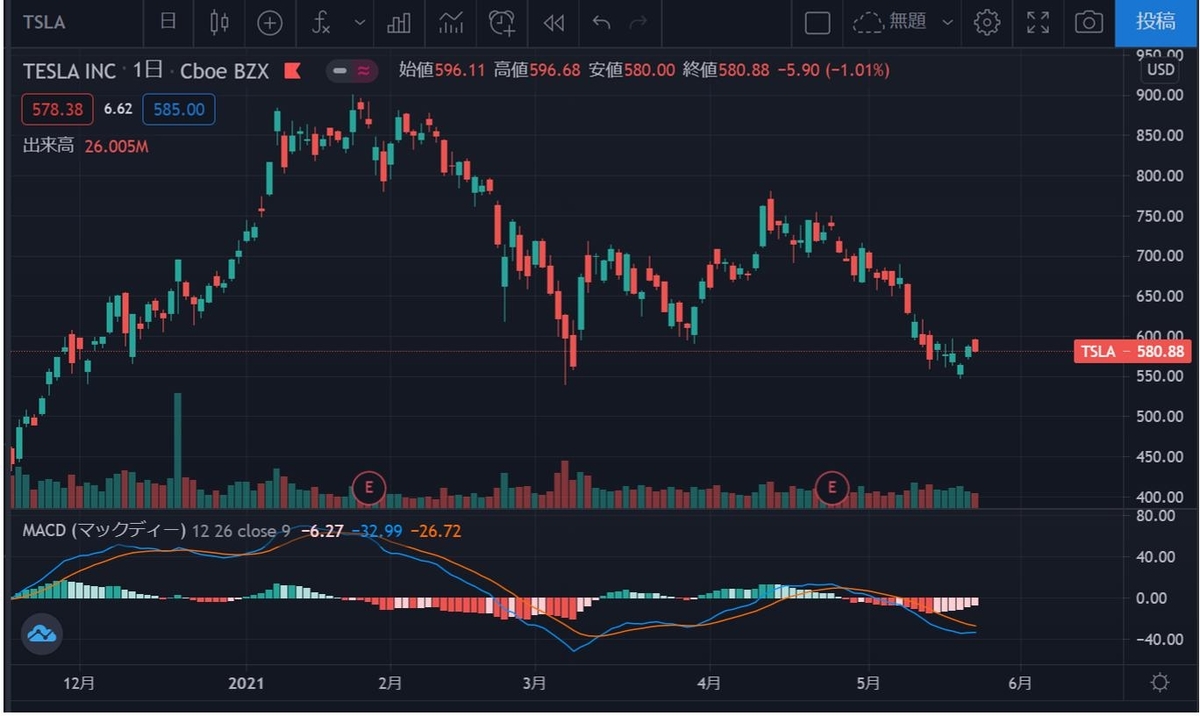Click the -26.72 signal line value

436,530
